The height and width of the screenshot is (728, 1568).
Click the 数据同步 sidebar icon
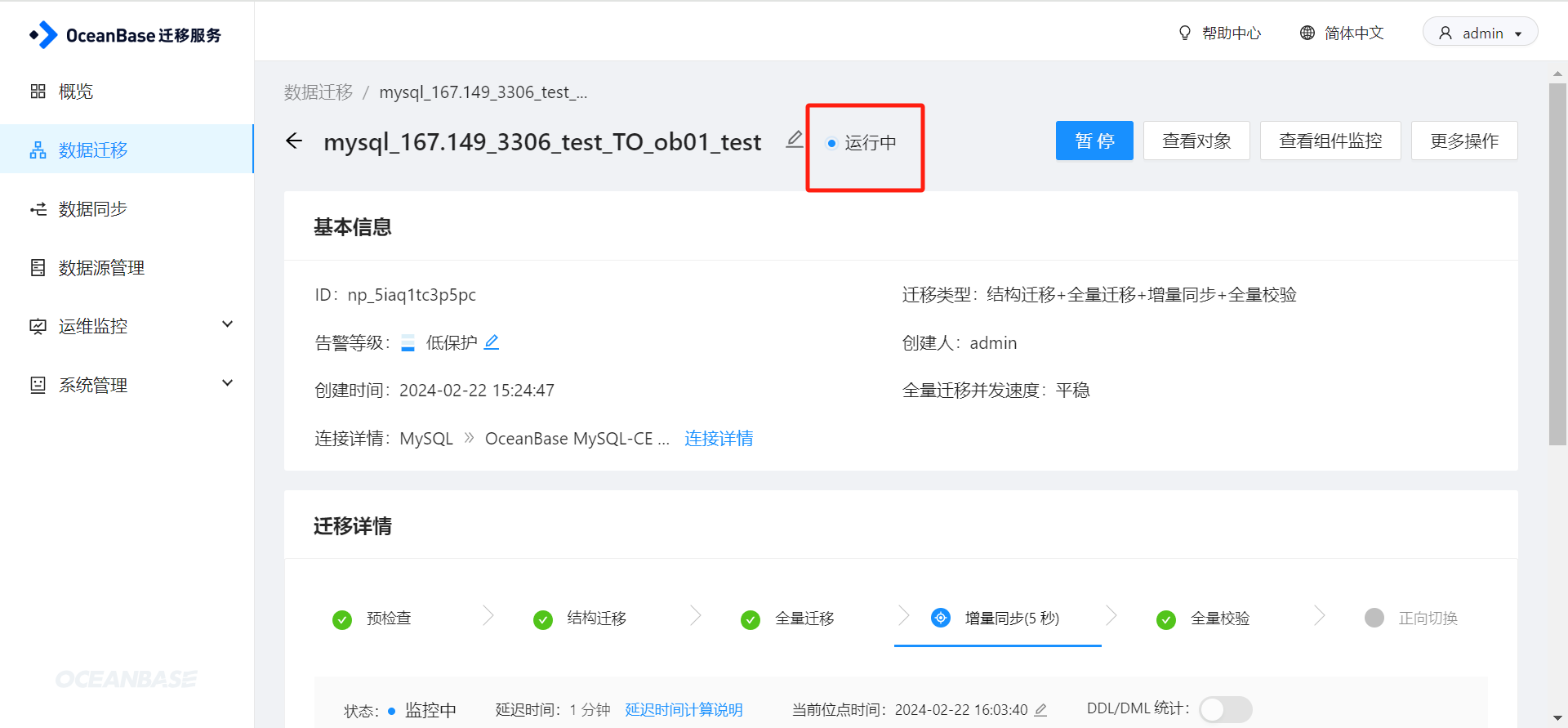(38, 209)
